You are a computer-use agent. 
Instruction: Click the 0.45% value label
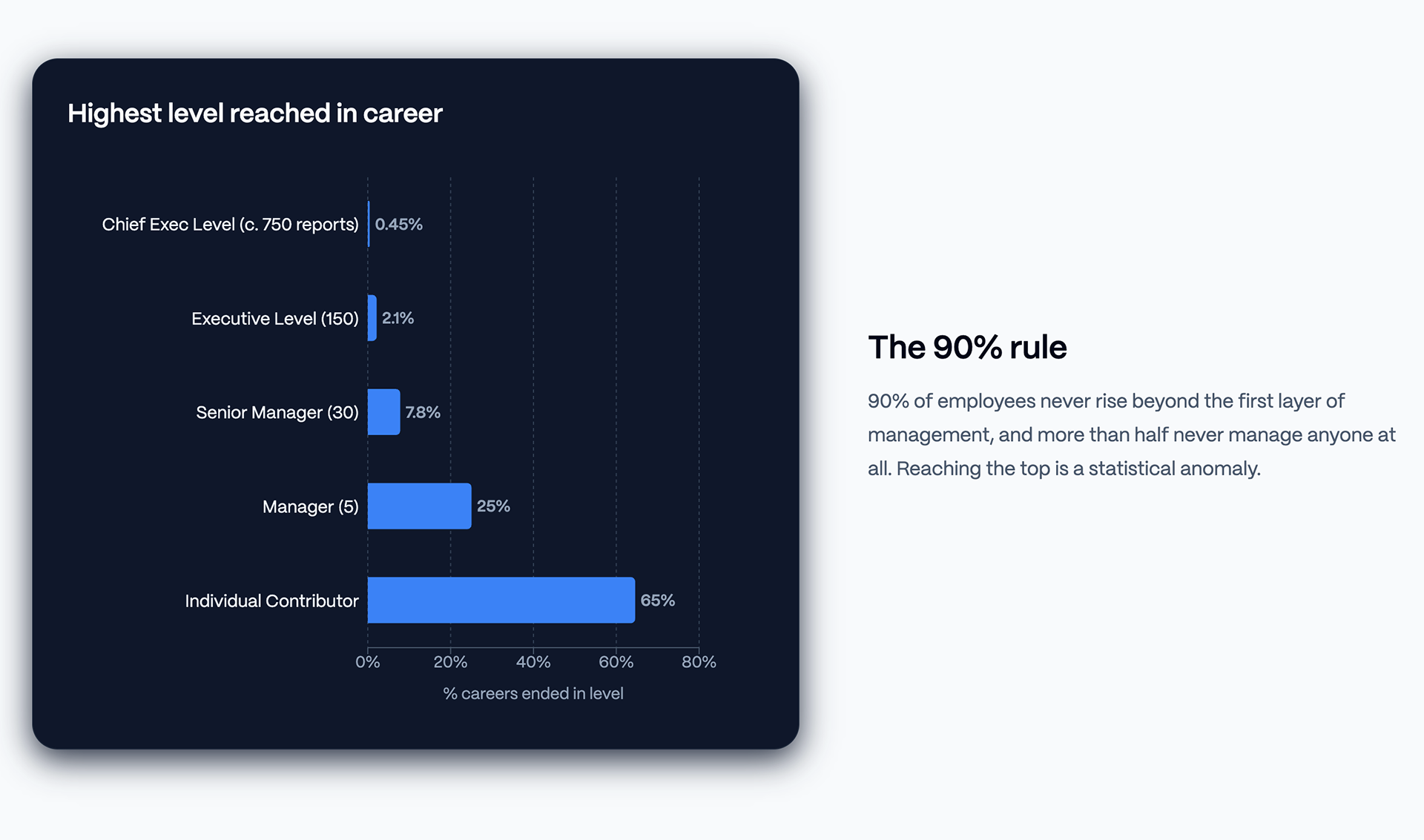click(x=399, y=224)
